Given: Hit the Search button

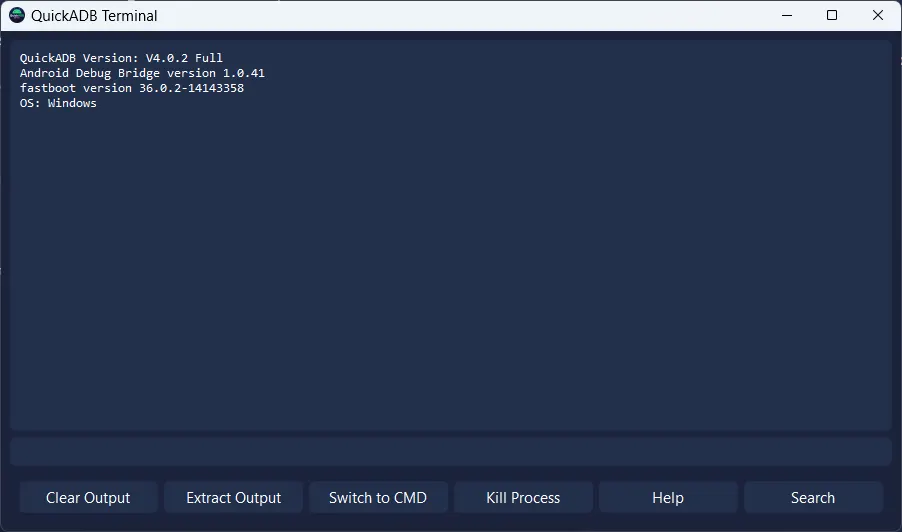Looking at the screenshot, I should [x=813, y=498].
